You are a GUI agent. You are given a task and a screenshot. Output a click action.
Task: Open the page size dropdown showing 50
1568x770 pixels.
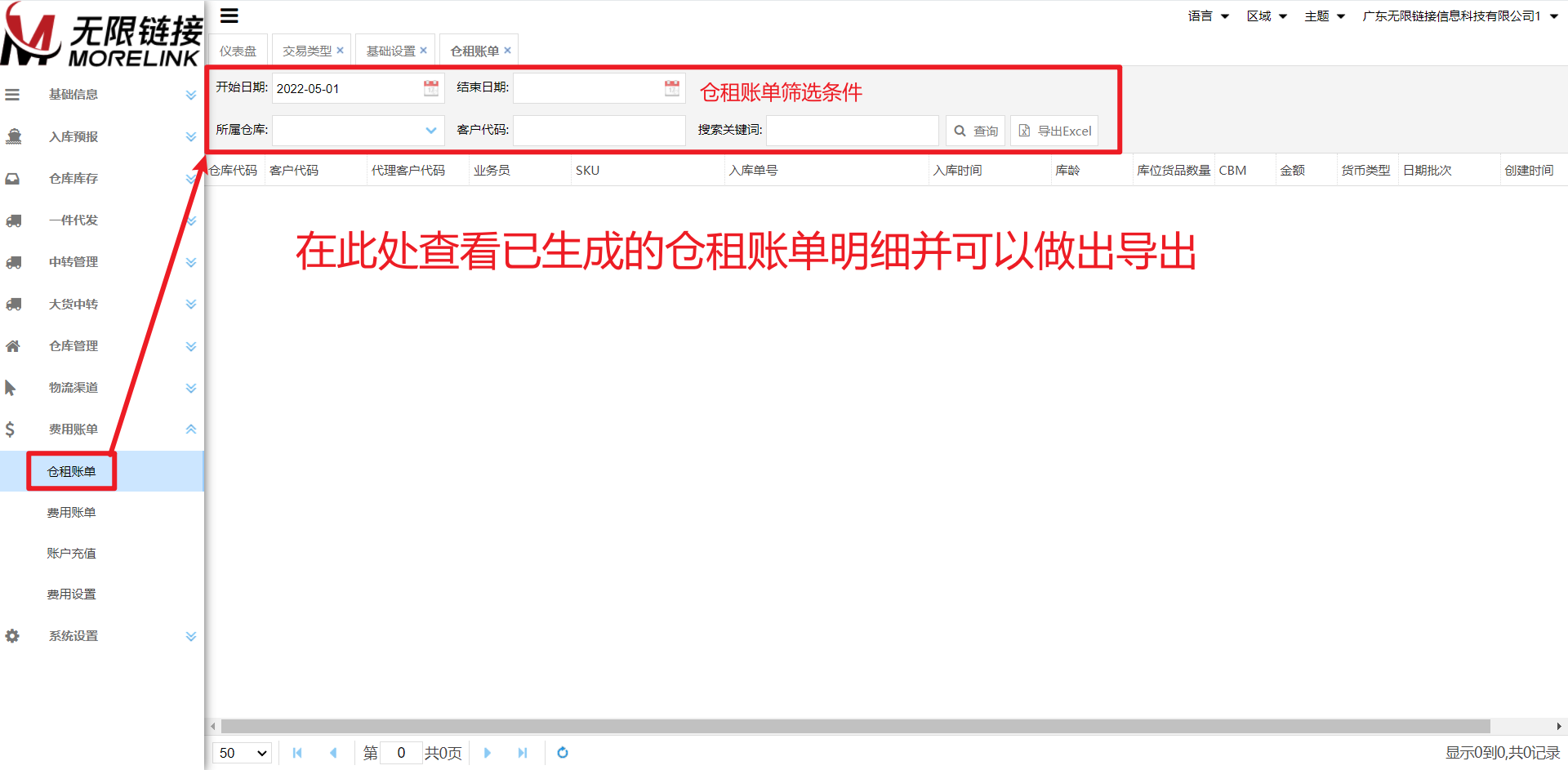coord(243,753)
